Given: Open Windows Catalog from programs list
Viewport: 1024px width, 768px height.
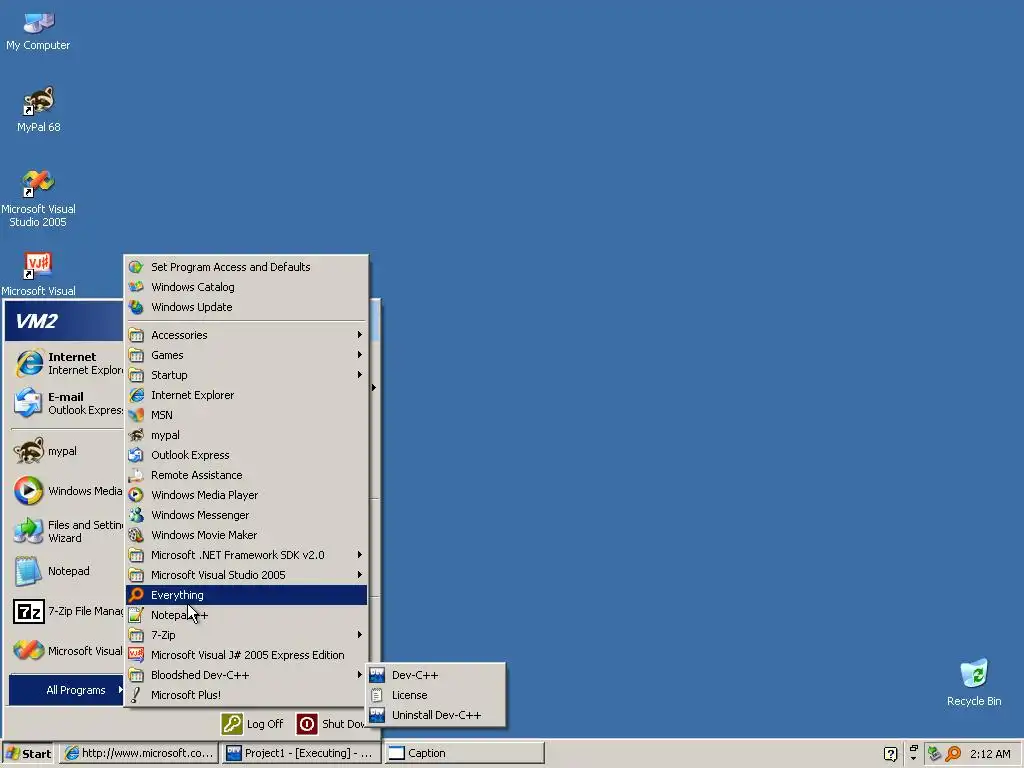Looking at the screenshot, I should click(x=246, y=287).
